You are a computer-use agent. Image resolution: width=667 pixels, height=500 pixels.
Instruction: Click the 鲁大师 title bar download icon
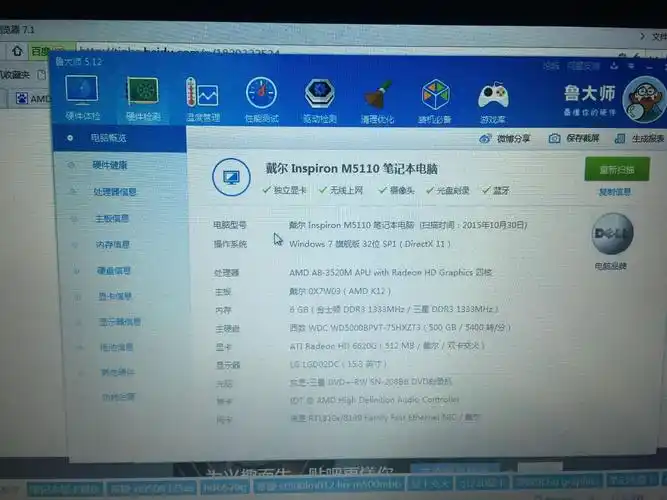click(x=614, y=66)
